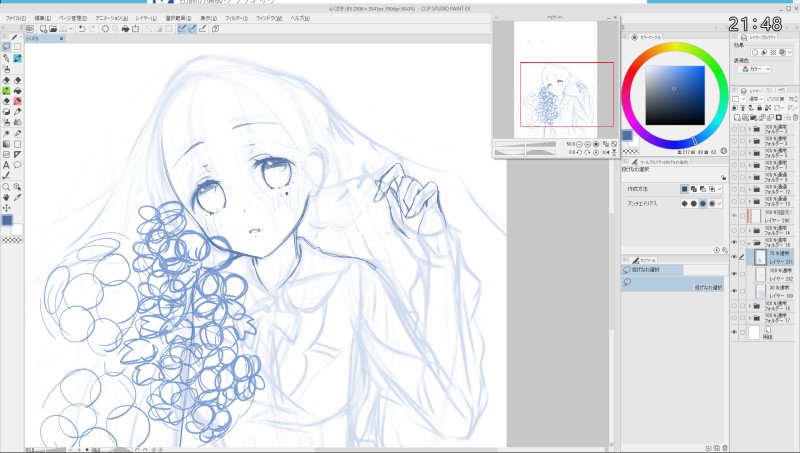Screen dimensions: 800x453
Task: Select the Balloon ellipse tool
Action: 17,165
